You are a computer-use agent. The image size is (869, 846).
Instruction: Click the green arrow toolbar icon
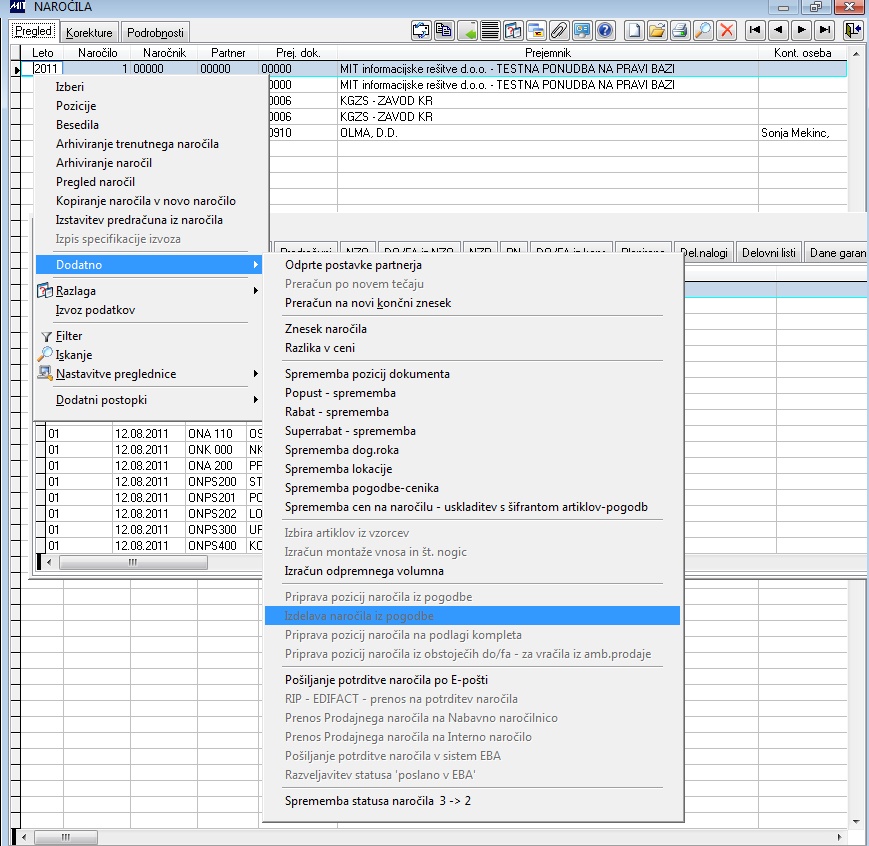(x=467, y=30)
